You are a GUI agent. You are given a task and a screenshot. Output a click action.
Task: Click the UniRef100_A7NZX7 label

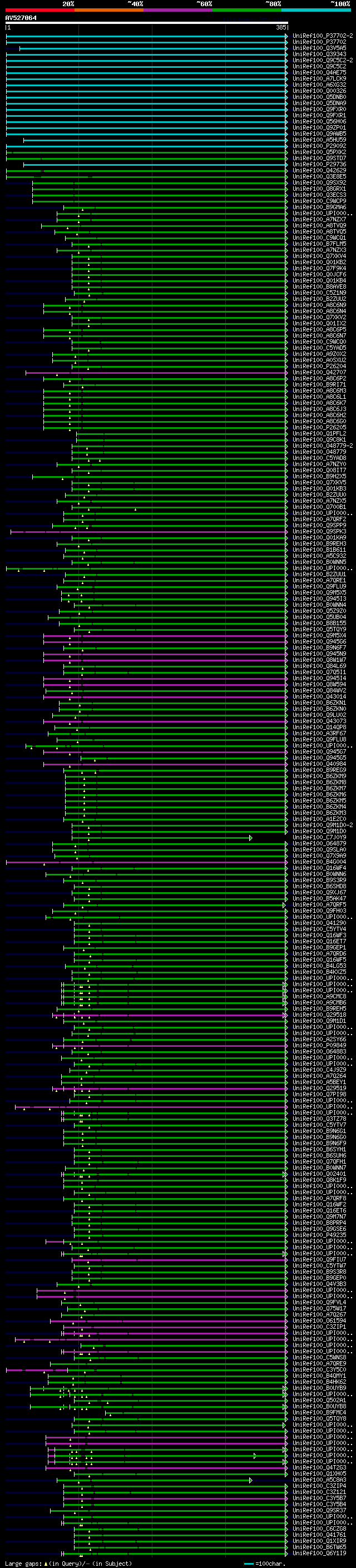point(319,219)
